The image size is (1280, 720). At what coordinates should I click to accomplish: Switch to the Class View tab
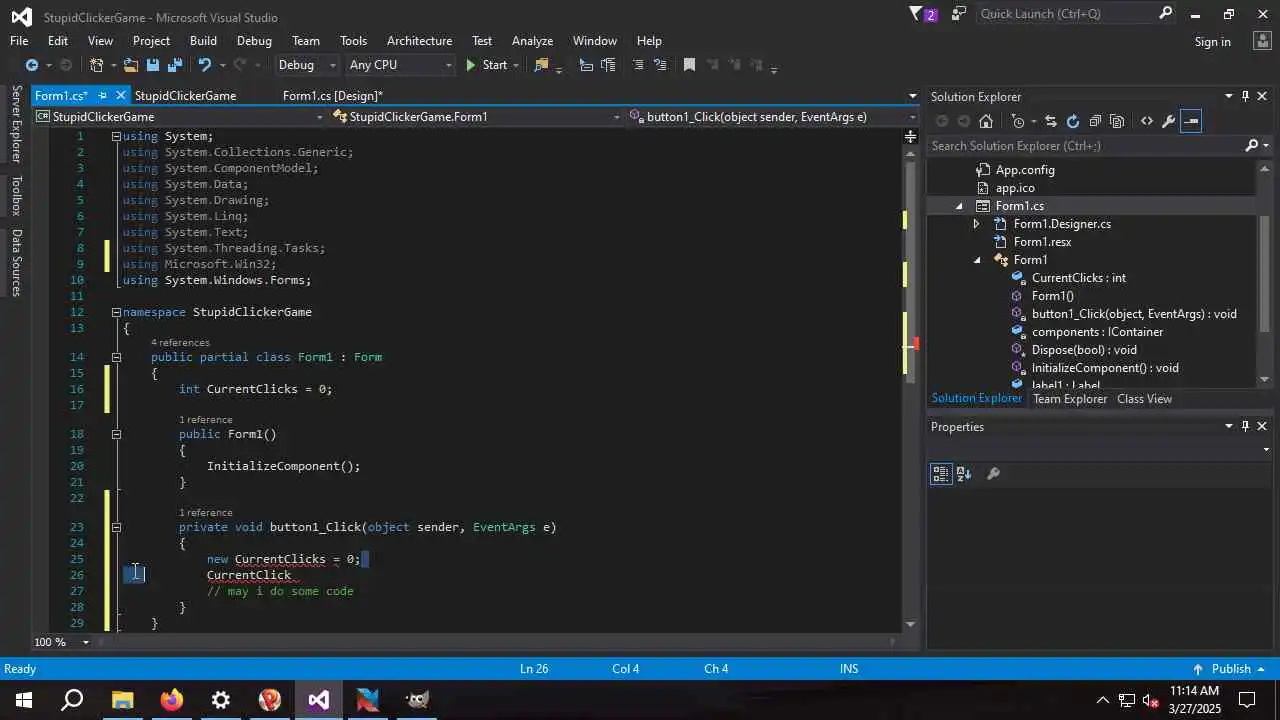tap(1144, 399)
